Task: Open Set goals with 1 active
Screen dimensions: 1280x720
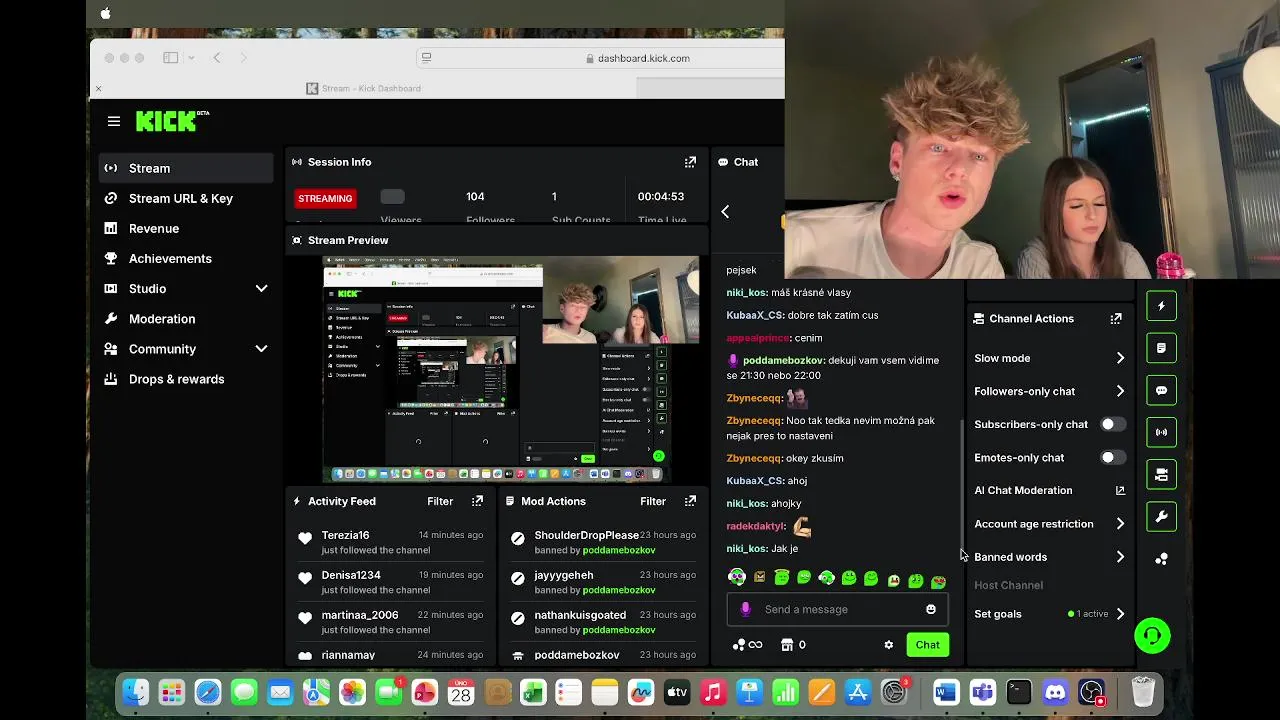Action: point(1049,614)
